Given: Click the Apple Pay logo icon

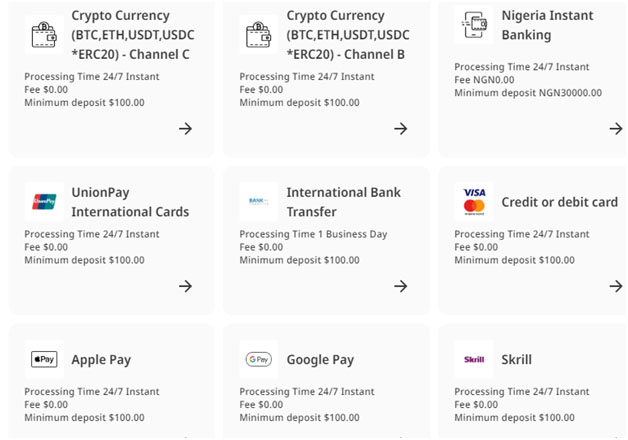Looking at the screenshot, I should point(44,359).
